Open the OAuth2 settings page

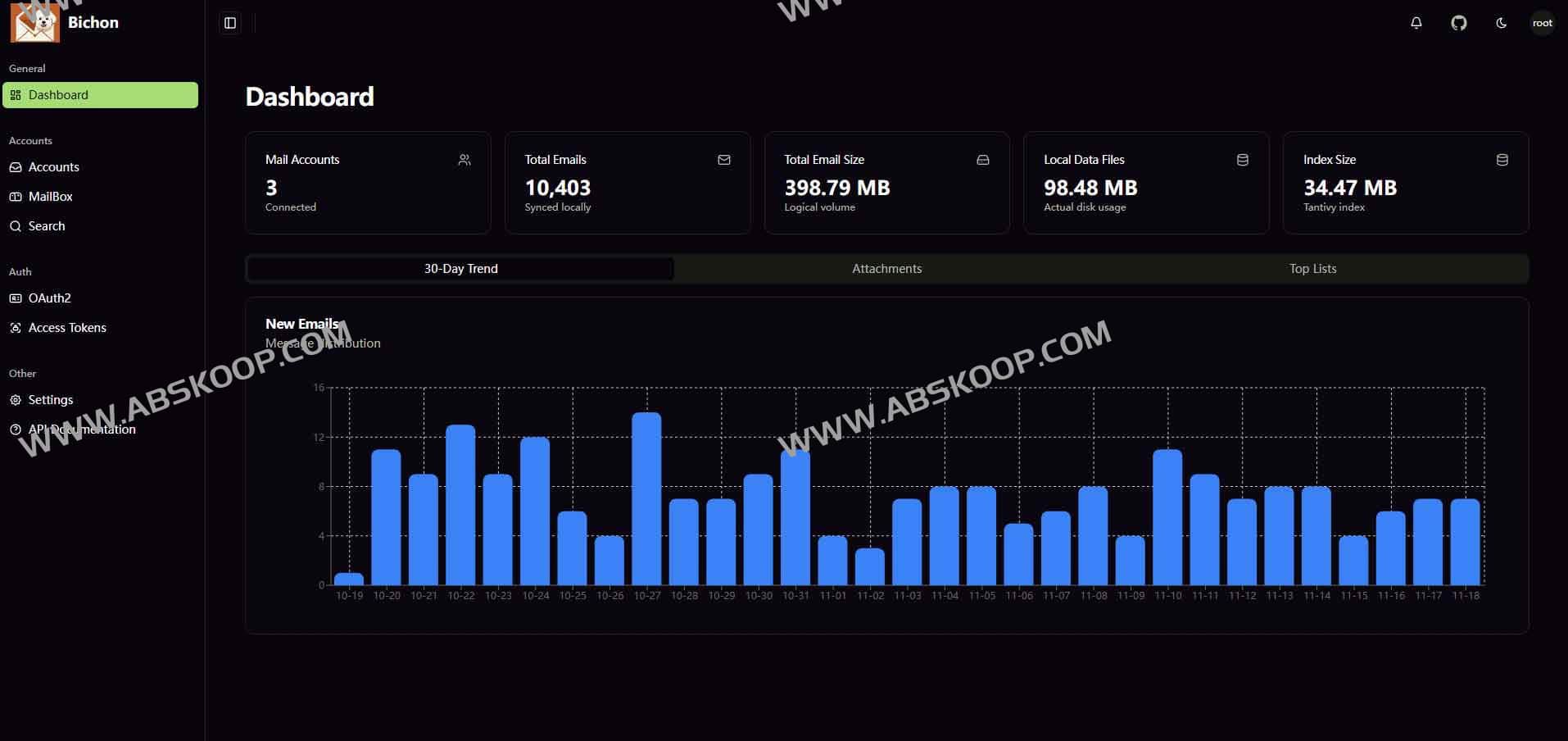tap(49, 298)
